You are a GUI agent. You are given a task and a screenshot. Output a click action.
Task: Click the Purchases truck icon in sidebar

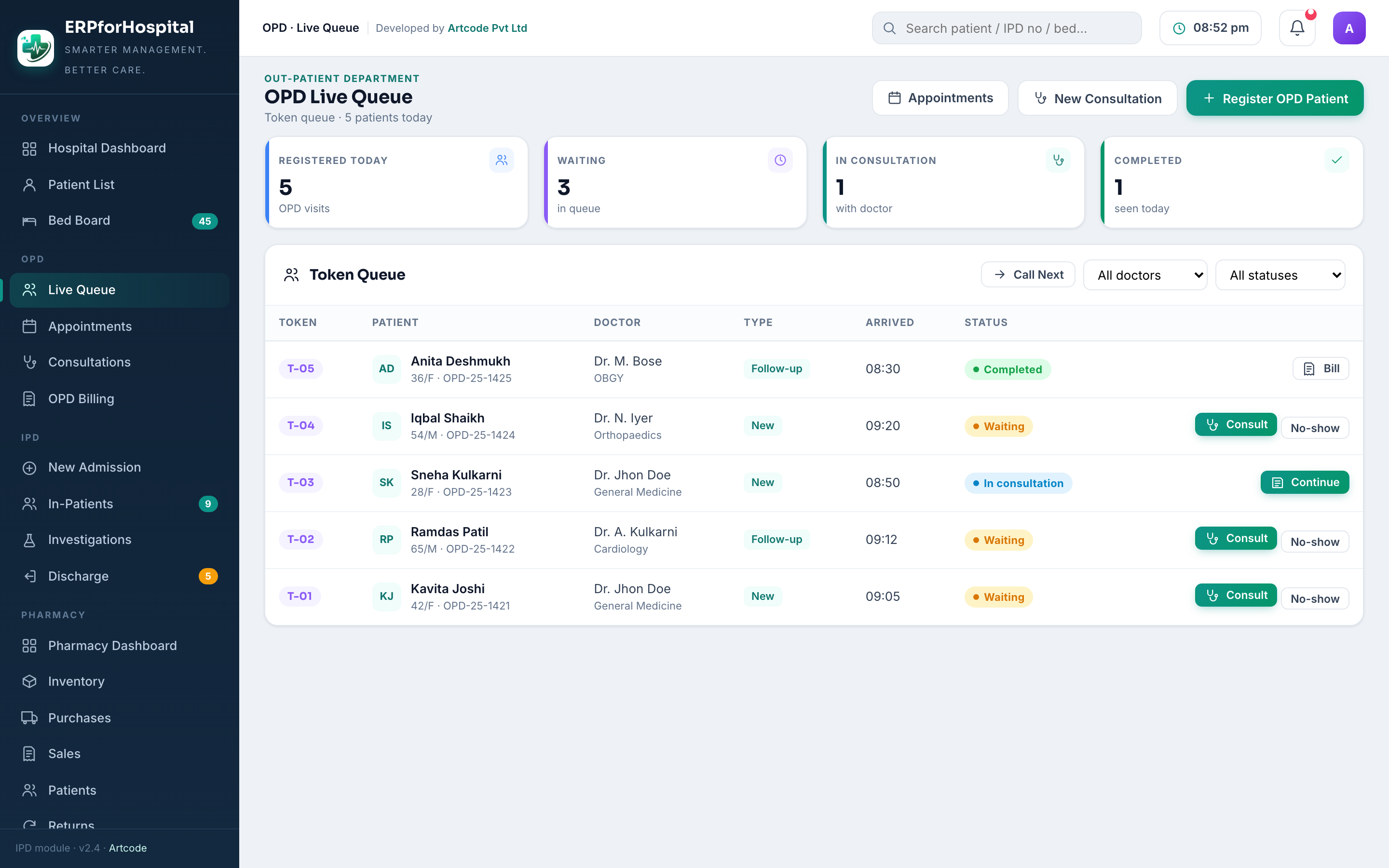[x=29, y=718]
